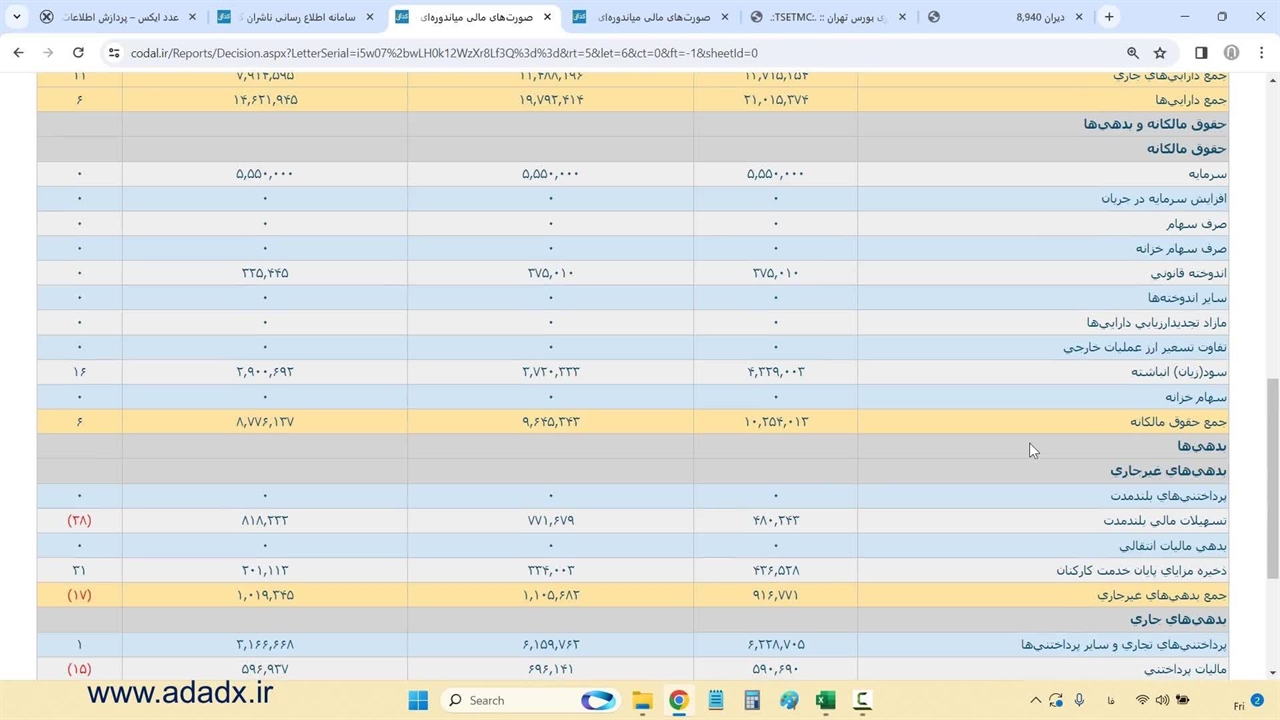
Task: Click the browser back arrow
Action: tap(18, 53)
